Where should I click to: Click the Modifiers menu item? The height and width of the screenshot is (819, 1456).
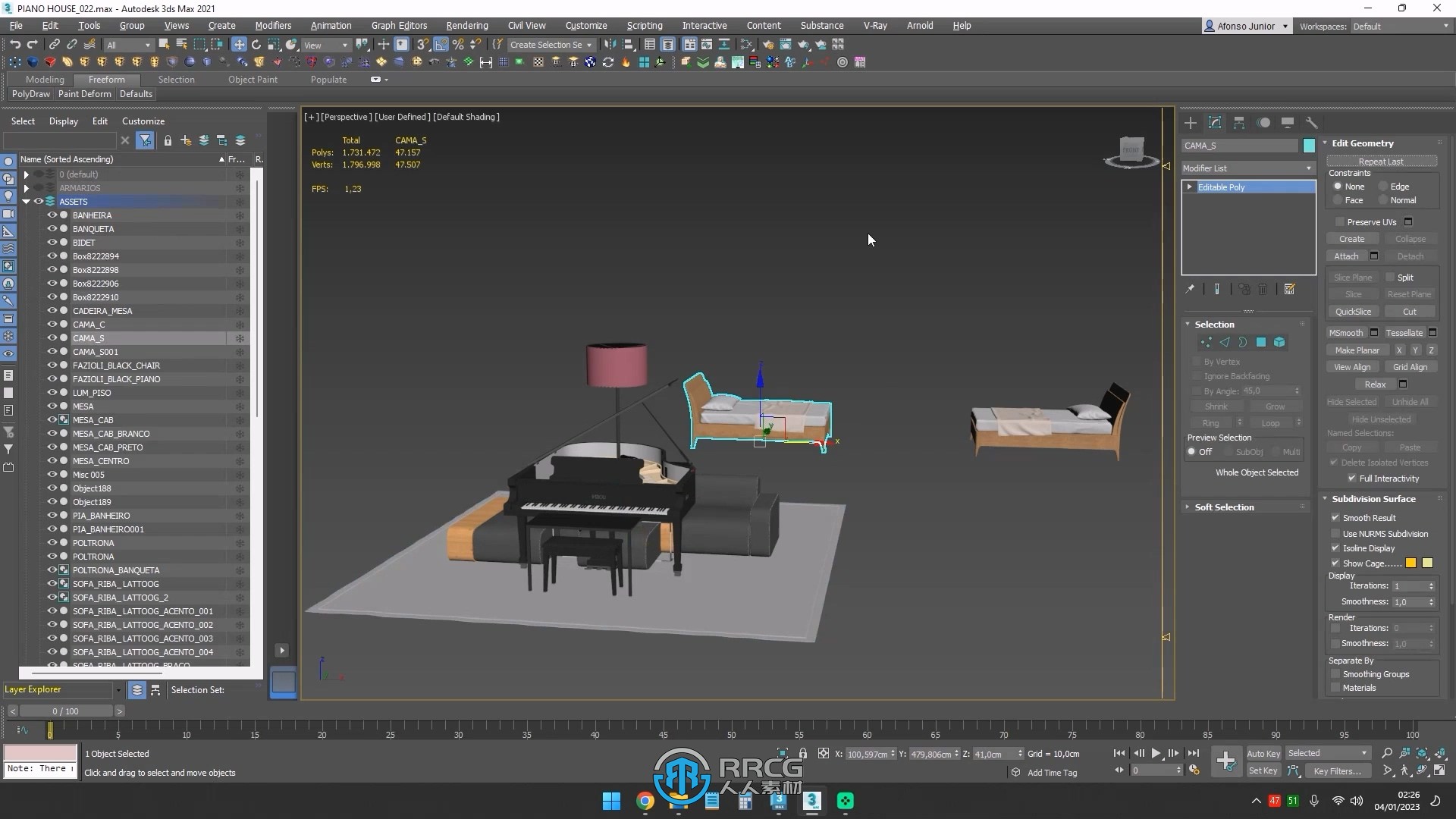tap(272, 25)
